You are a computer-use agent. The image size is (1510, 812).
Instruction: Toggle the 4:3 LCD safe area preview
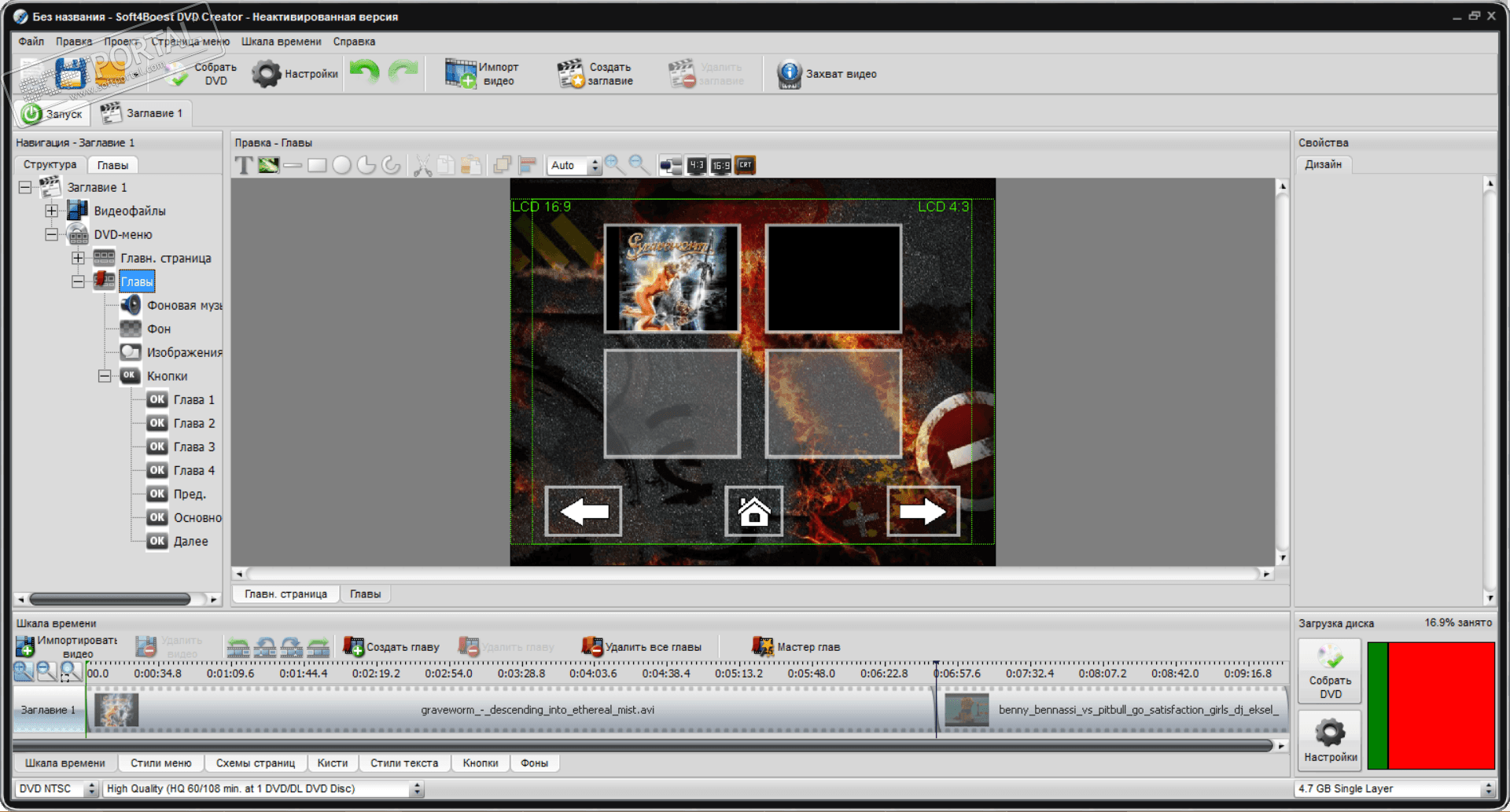tap(696, 166)
